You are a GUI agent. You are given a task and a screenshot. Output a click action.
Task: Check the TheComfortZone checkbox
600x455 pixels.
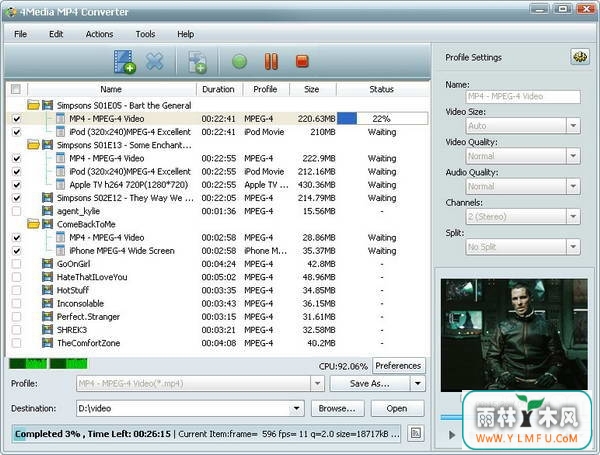coord(16,343)
